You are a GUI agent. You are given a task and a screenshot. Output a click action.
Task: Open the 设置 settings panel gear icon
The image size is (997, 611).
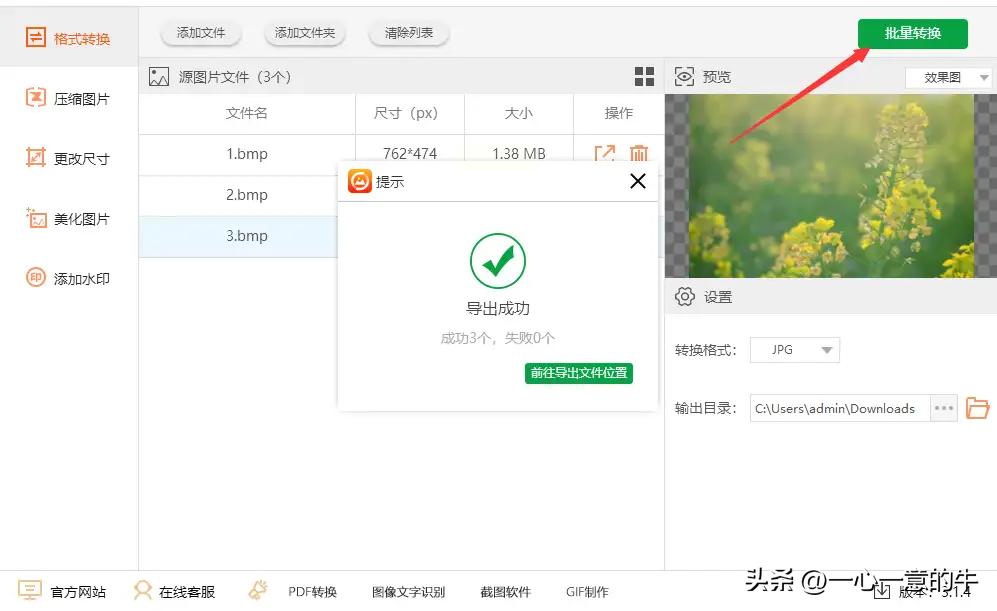685,296
